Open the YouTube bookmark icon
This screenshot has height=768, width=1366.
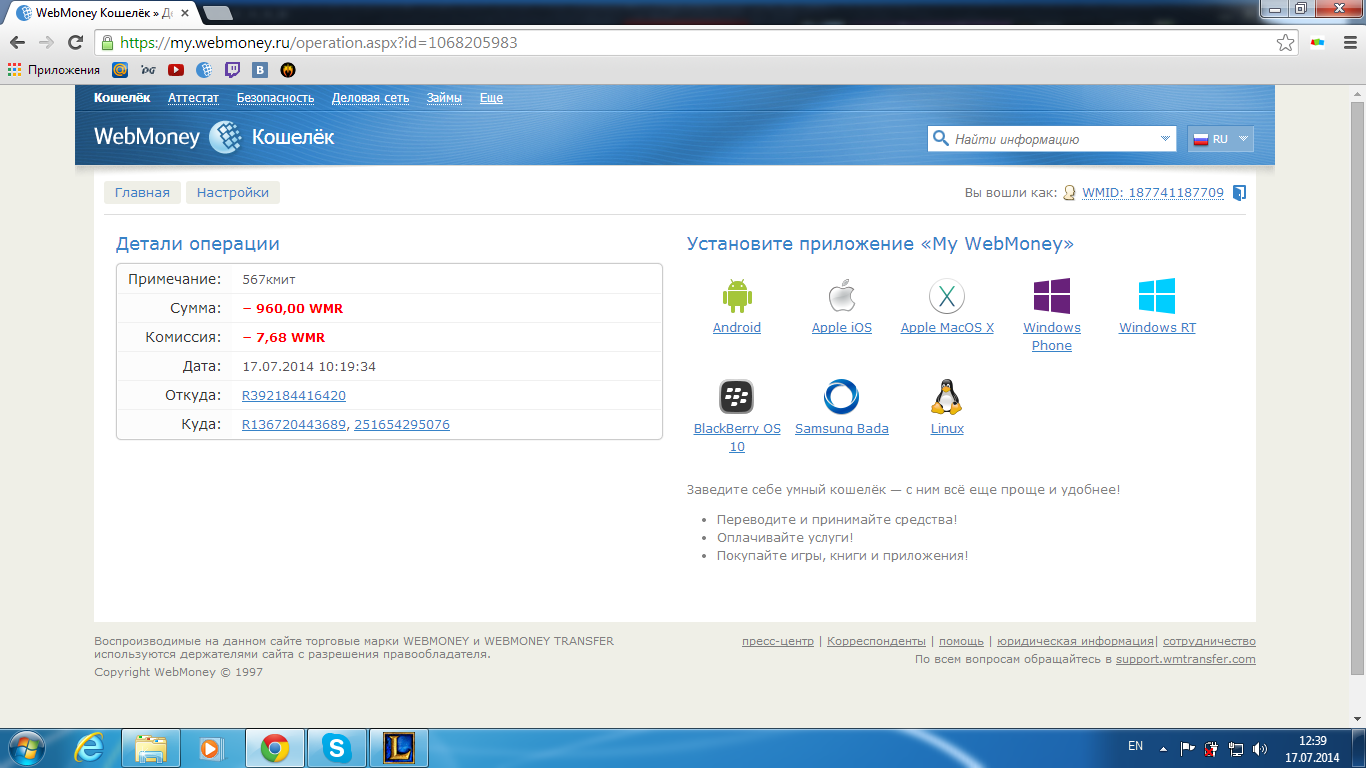point(176,70)
